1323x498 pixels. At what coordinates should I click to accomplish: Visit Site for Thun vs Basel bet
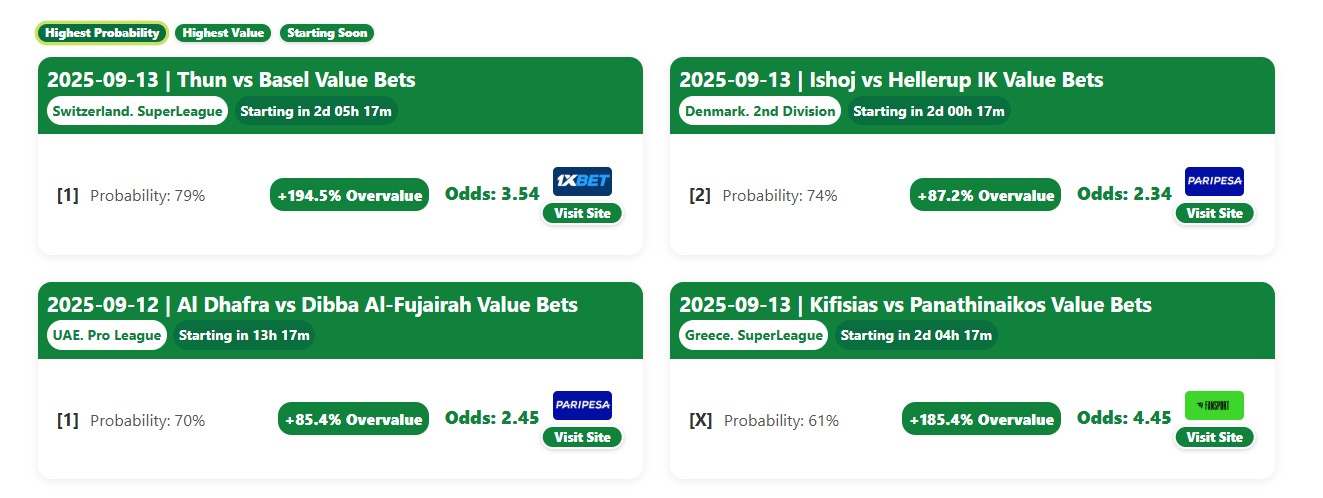pos(582,213)
